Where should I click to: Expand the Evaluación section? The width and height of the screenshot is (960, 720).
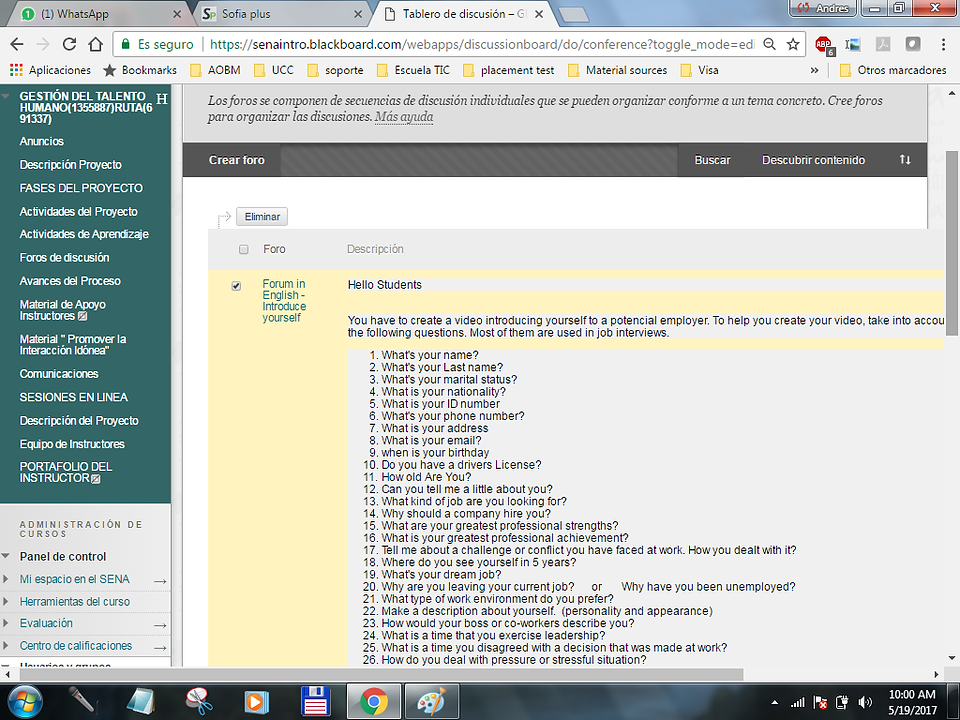coord(6,623)
